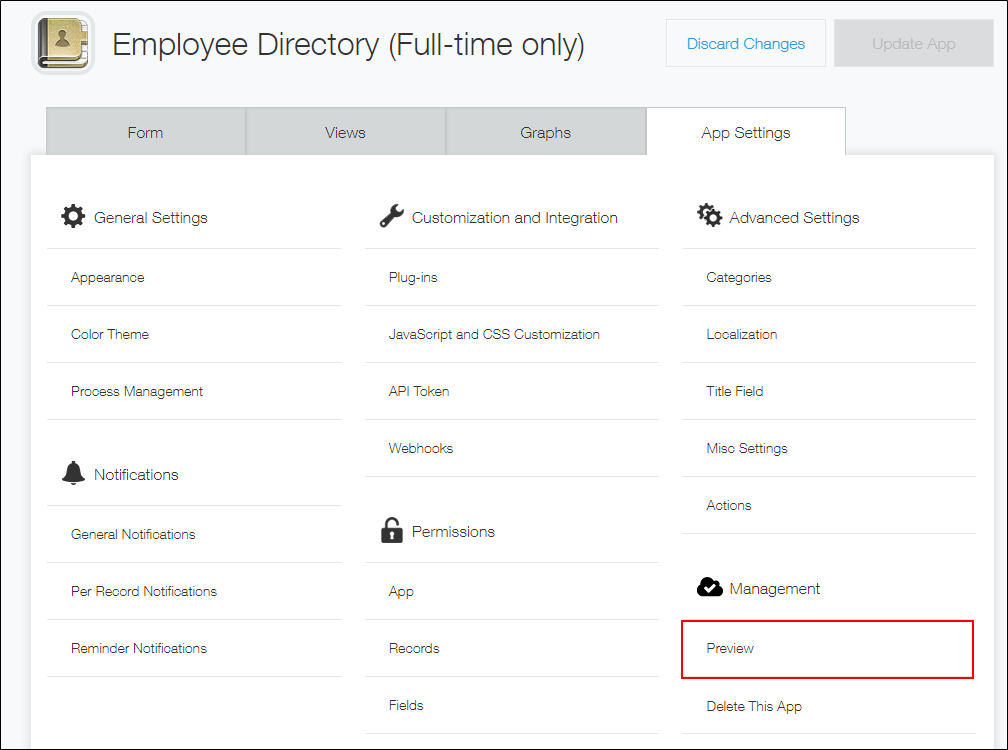
Task: Go to Process Management settings
Action: 137,391
